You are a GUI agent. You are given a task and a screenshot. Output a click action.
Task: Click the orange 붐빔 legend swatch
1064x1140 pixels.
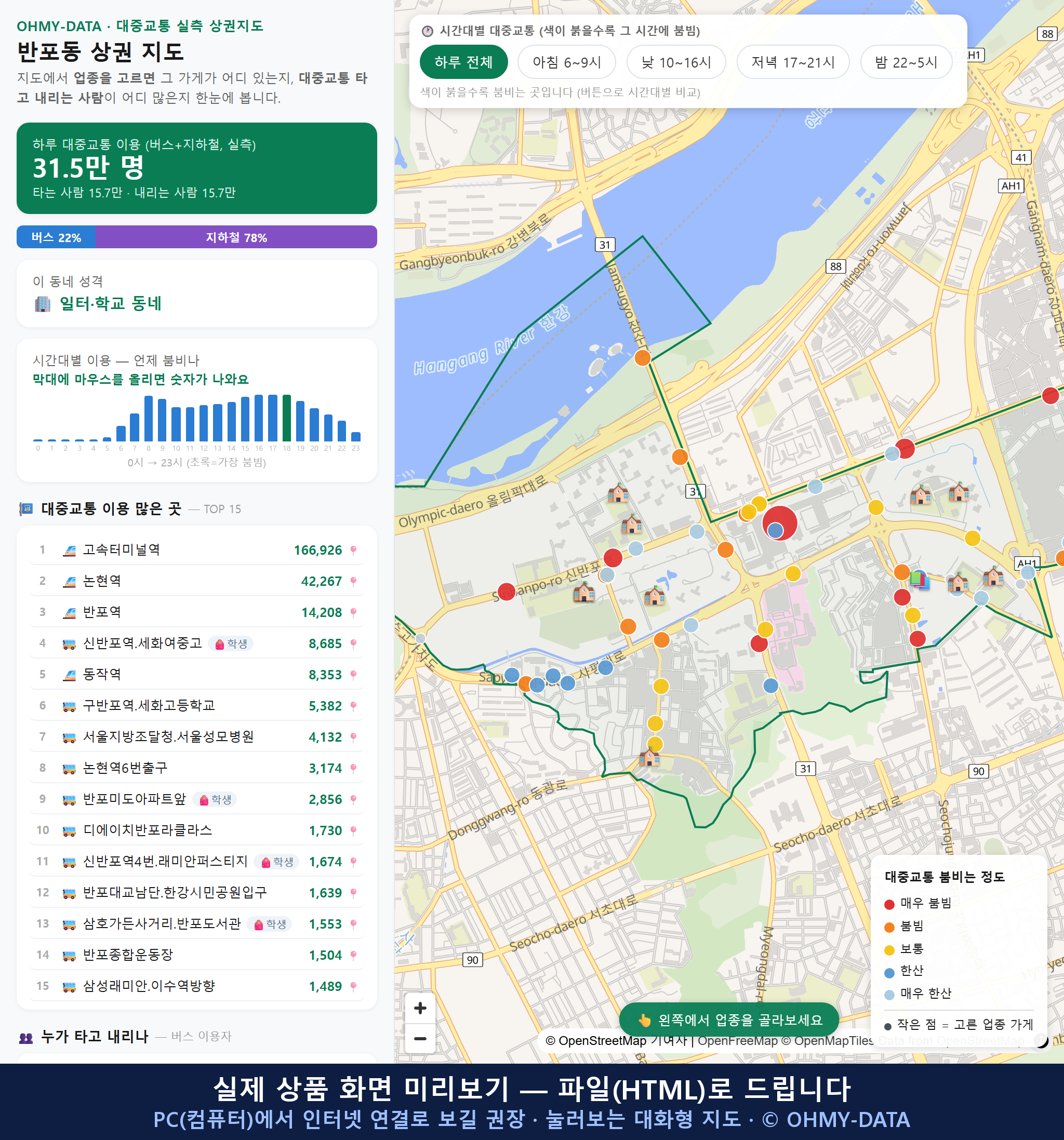(x=889, y=927)
